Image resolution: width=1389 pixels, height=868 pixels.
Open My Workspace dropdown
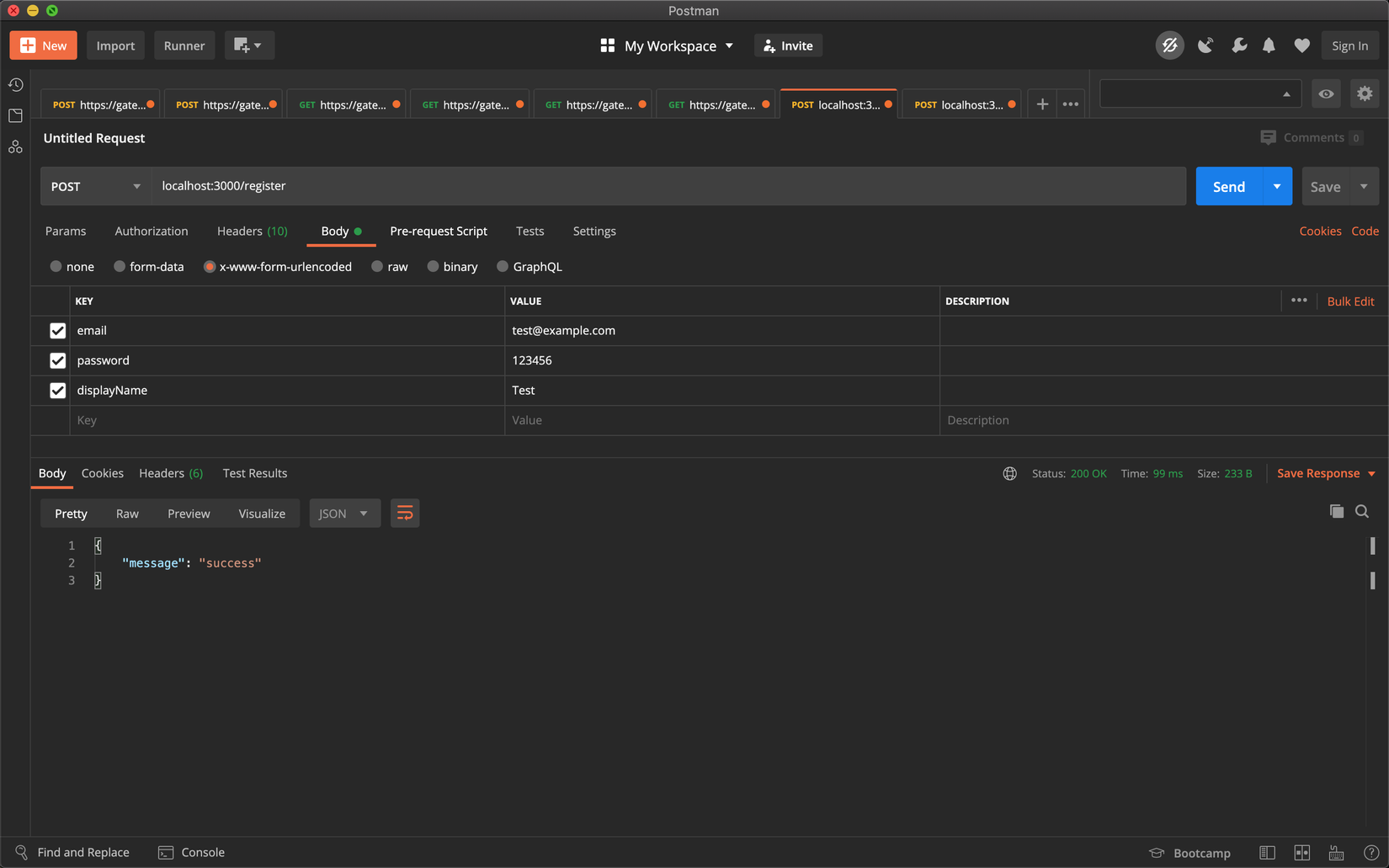tap(667, 45)
